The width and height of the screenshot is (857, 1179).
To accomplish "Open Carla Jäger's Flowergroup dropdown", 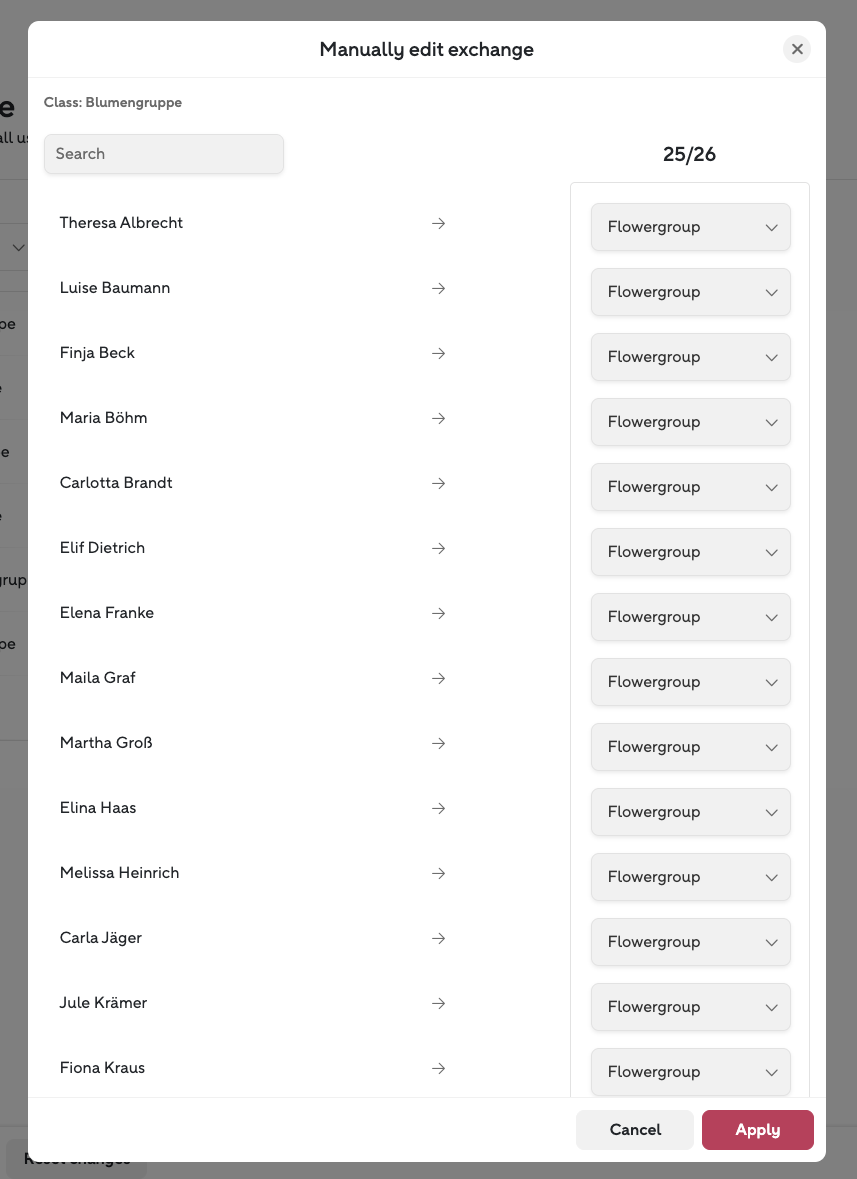I will (690, 942).
